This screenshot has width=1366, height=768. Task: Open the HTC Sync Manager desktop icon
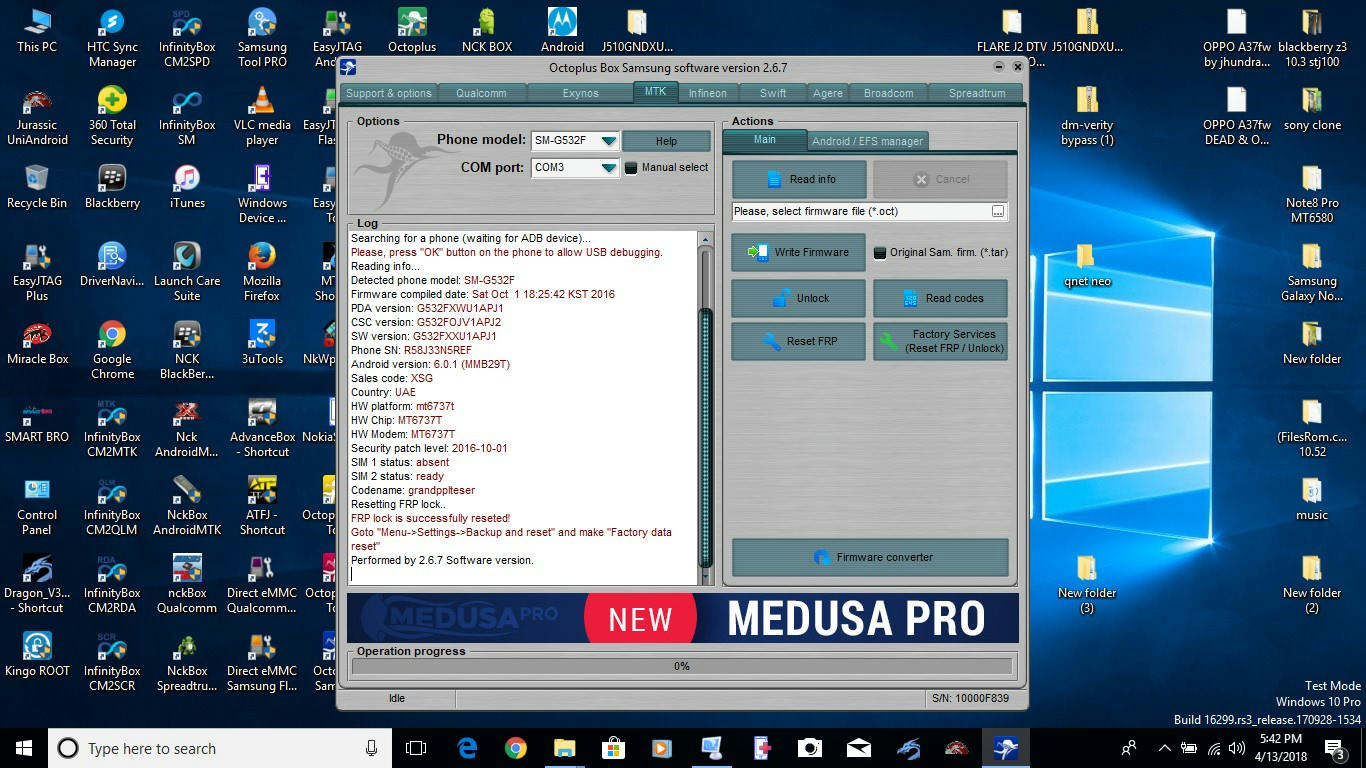[112, 39]
